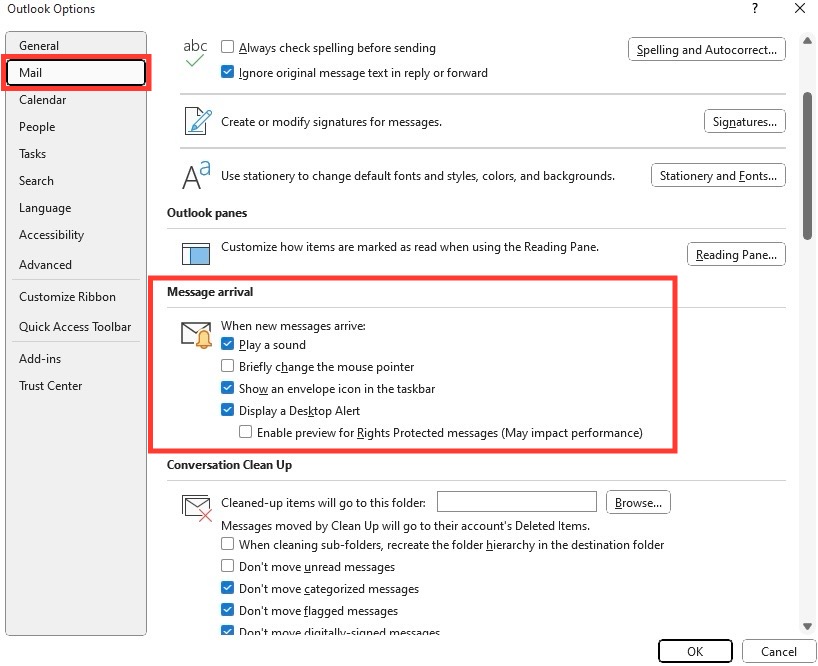Uncheck Show an envelope icon in taskbar
This screenshot has width=818, height=666.
pos(227,388)
